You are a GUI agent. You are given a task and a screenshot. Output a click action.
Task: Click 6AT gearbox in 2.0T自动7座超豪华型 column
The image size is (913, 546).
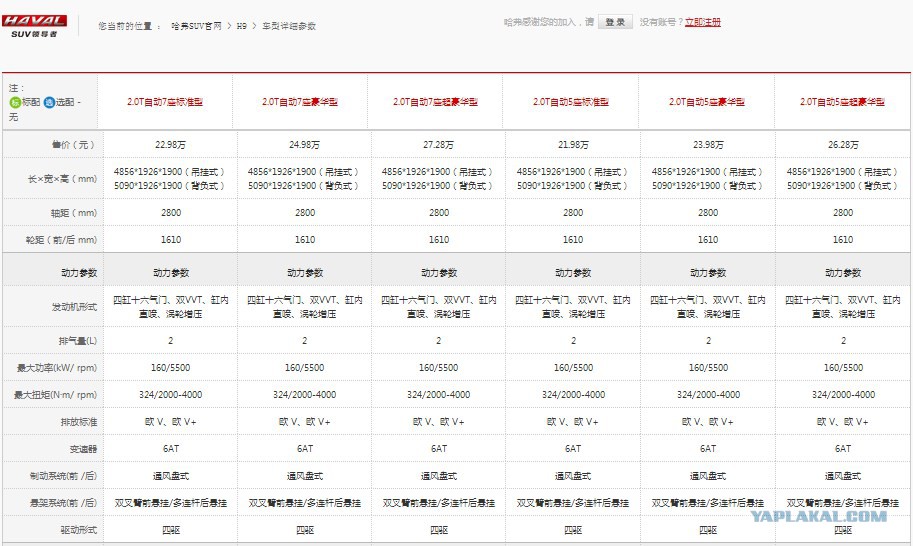point(438,449)
